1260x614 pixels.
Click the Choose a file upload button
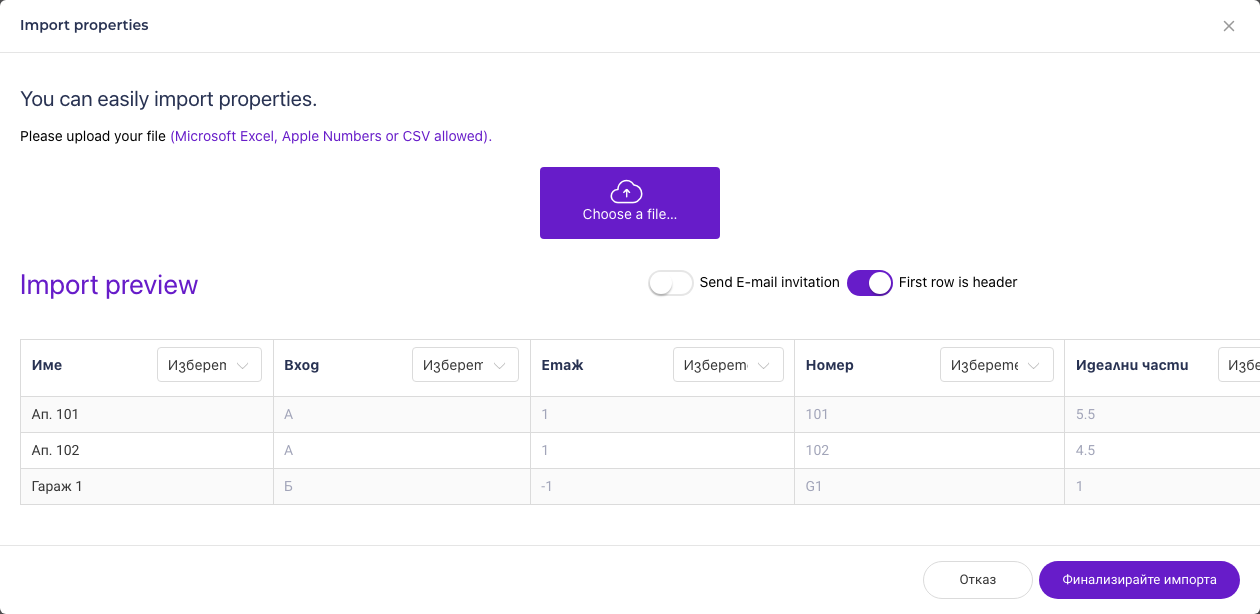(630, 203)
